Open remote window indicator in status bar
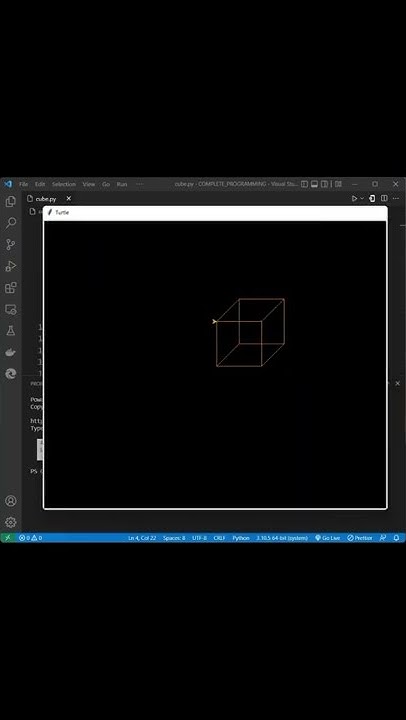Viewport: 406px width, 720px height. coord(8,537)
